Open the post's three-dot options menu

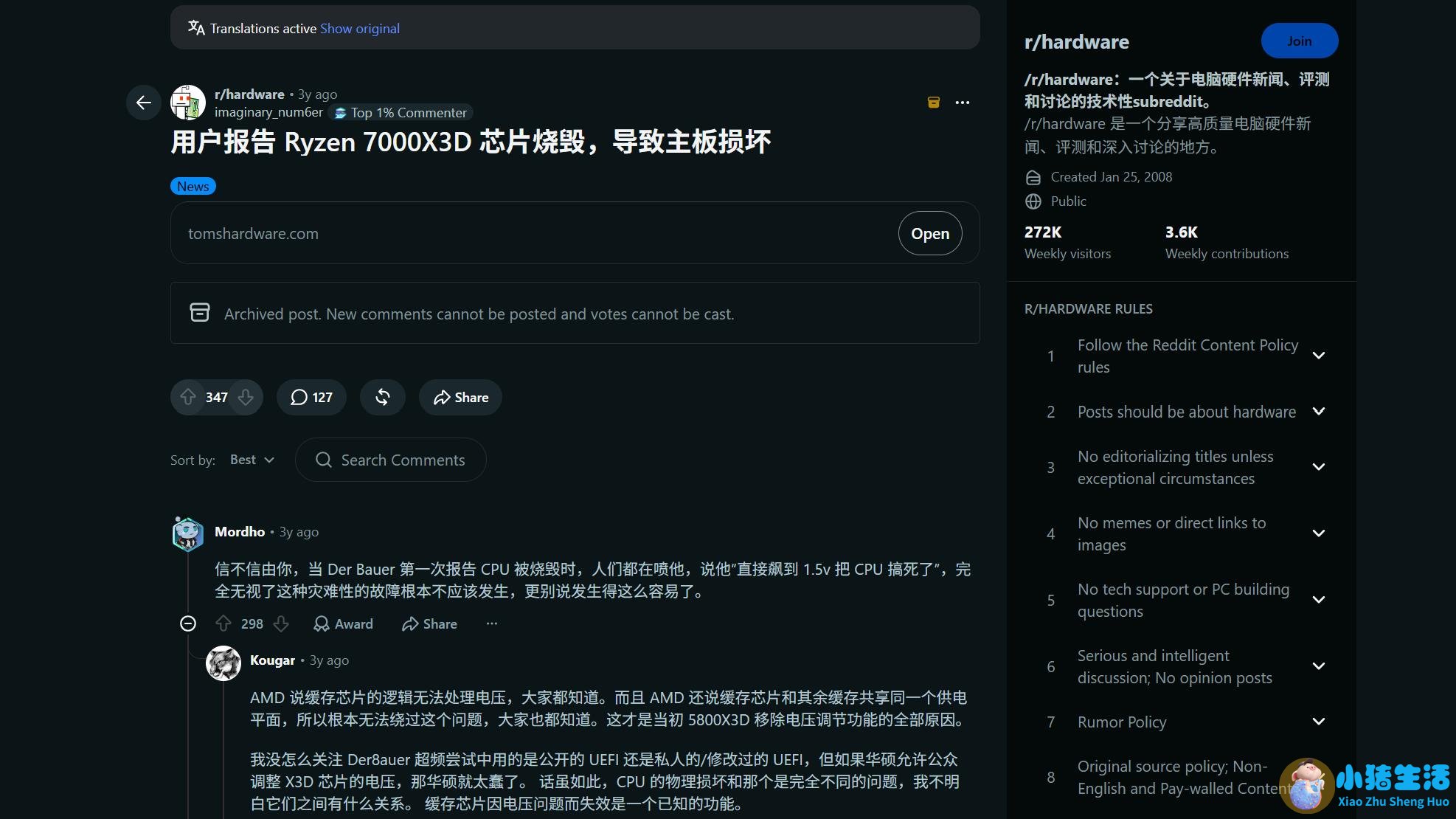[x=963, y=103]
